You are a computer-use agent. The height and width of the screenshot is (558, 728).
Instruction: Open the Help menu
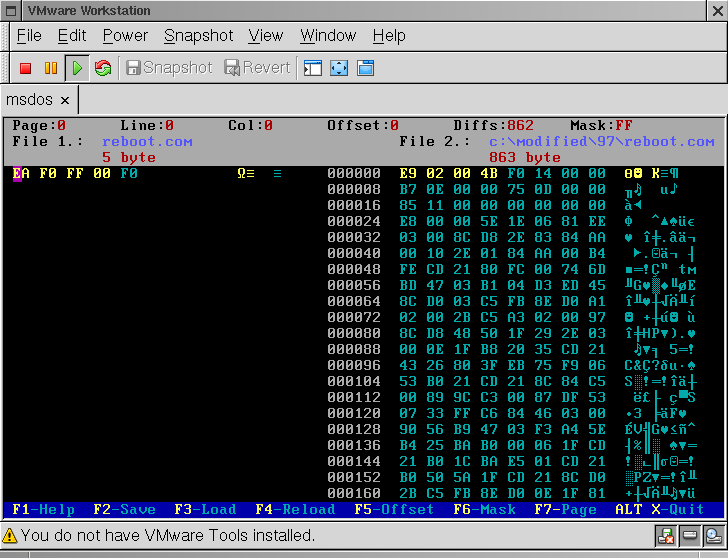(x=389, y=36)
